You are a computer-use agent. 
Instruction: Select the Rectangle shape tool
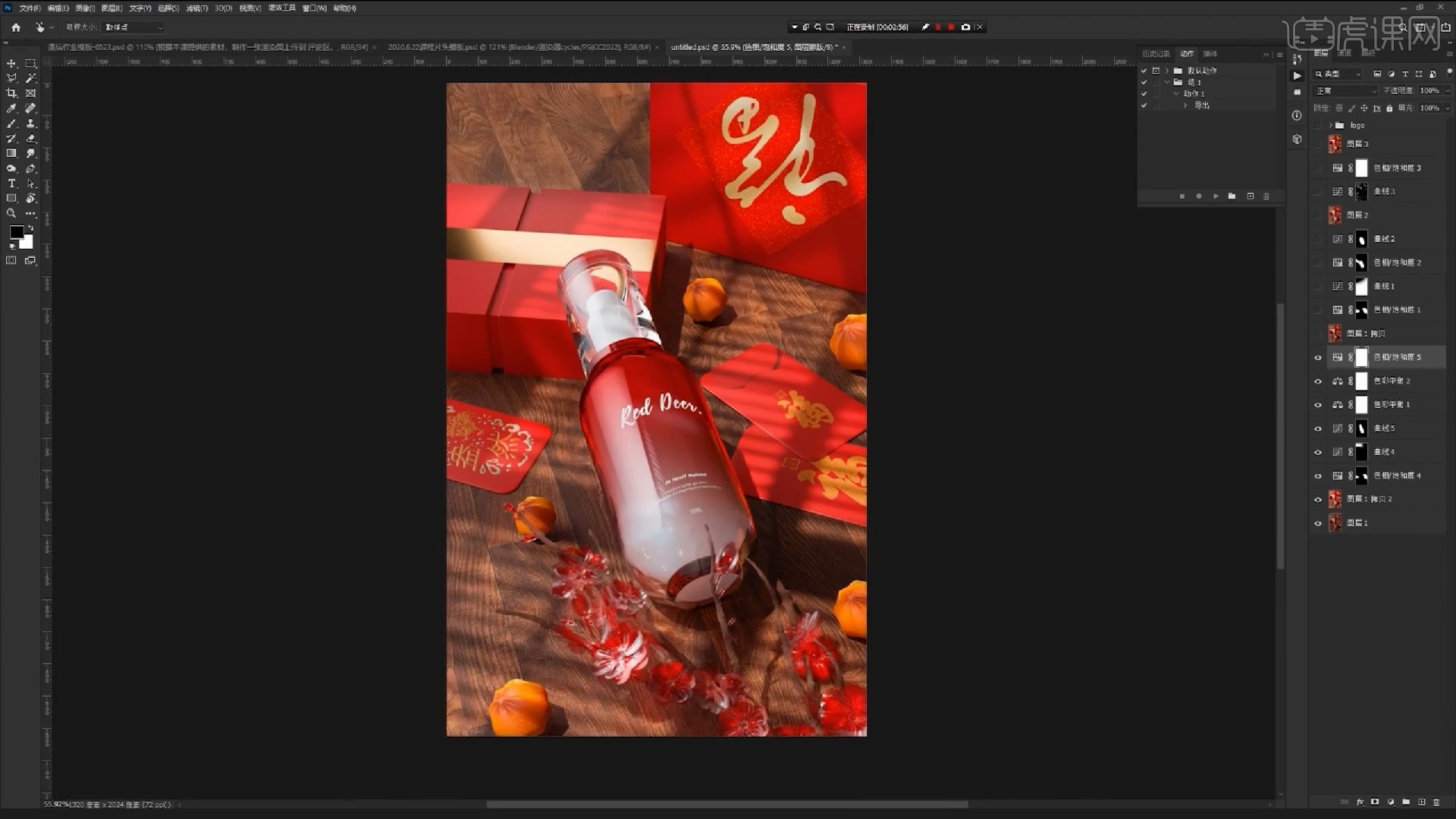click(11, 199)
